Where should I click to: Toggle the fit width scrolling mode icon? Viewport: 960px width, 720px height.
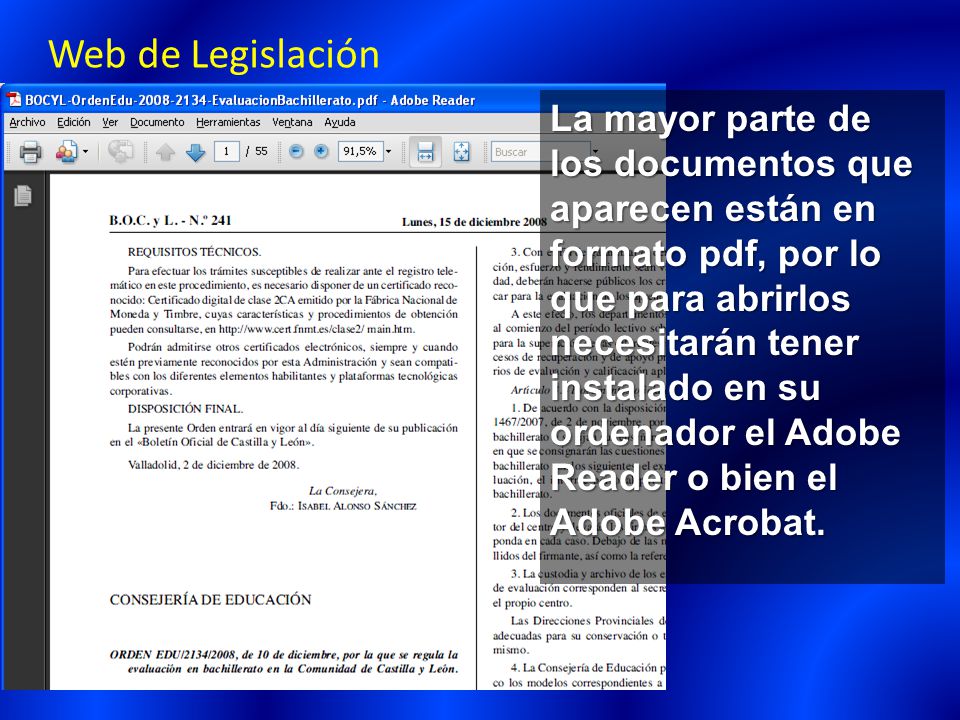(x=425, y=152)
